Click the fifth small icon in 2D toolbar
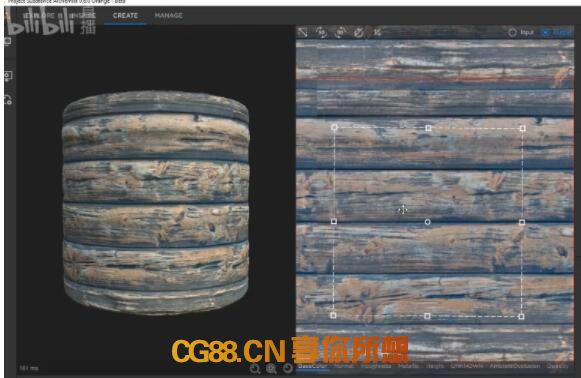This screenshot has height=378, width=581. pyautogui.click(x=377, y=33)
